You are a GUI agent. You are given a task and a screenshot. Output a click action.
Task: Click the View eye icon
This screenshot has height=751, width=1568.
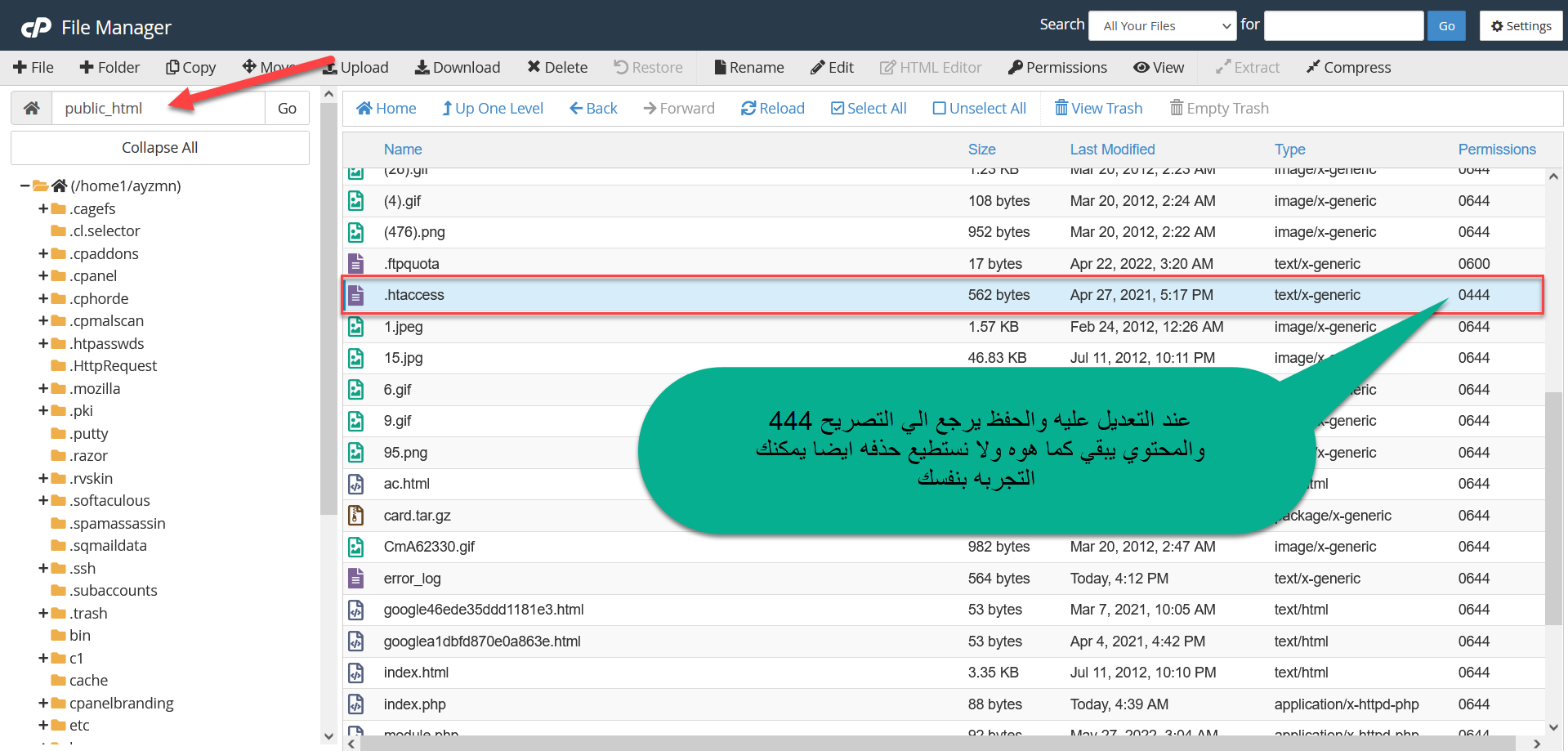1141,68
